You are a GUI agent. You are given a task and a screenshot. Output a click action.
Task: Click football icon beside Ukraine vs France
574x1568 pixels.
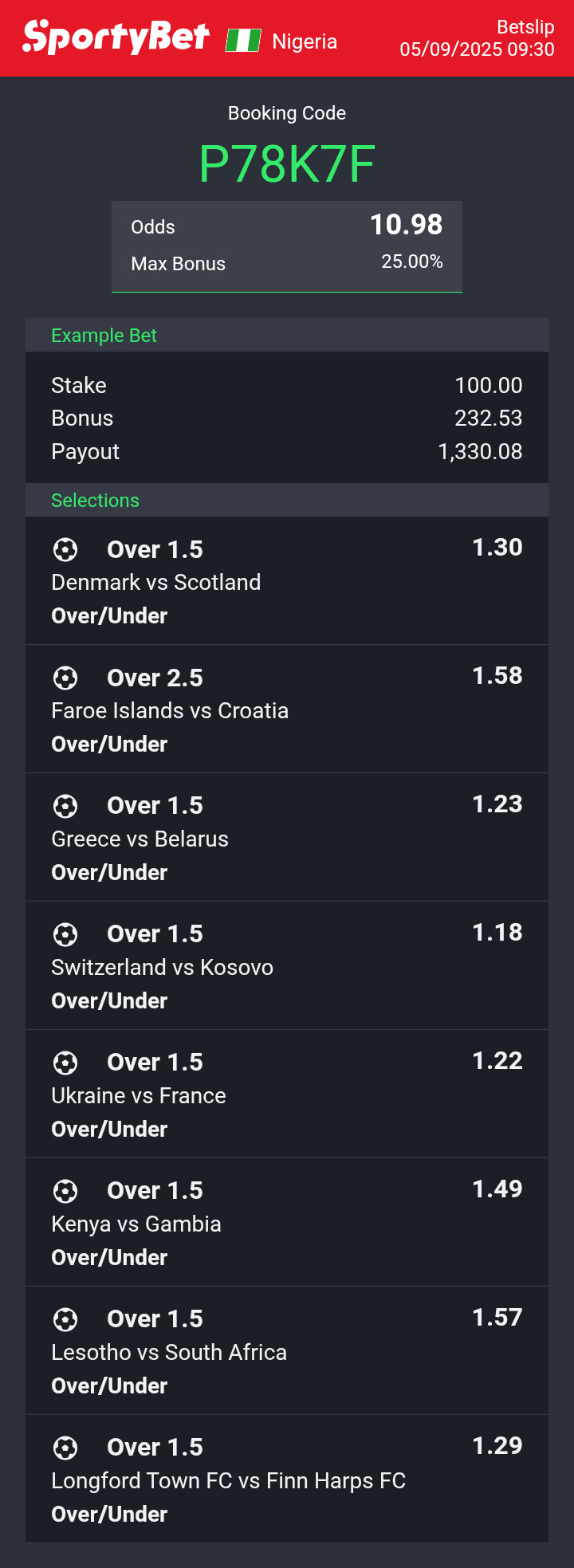coord(65,1063)
